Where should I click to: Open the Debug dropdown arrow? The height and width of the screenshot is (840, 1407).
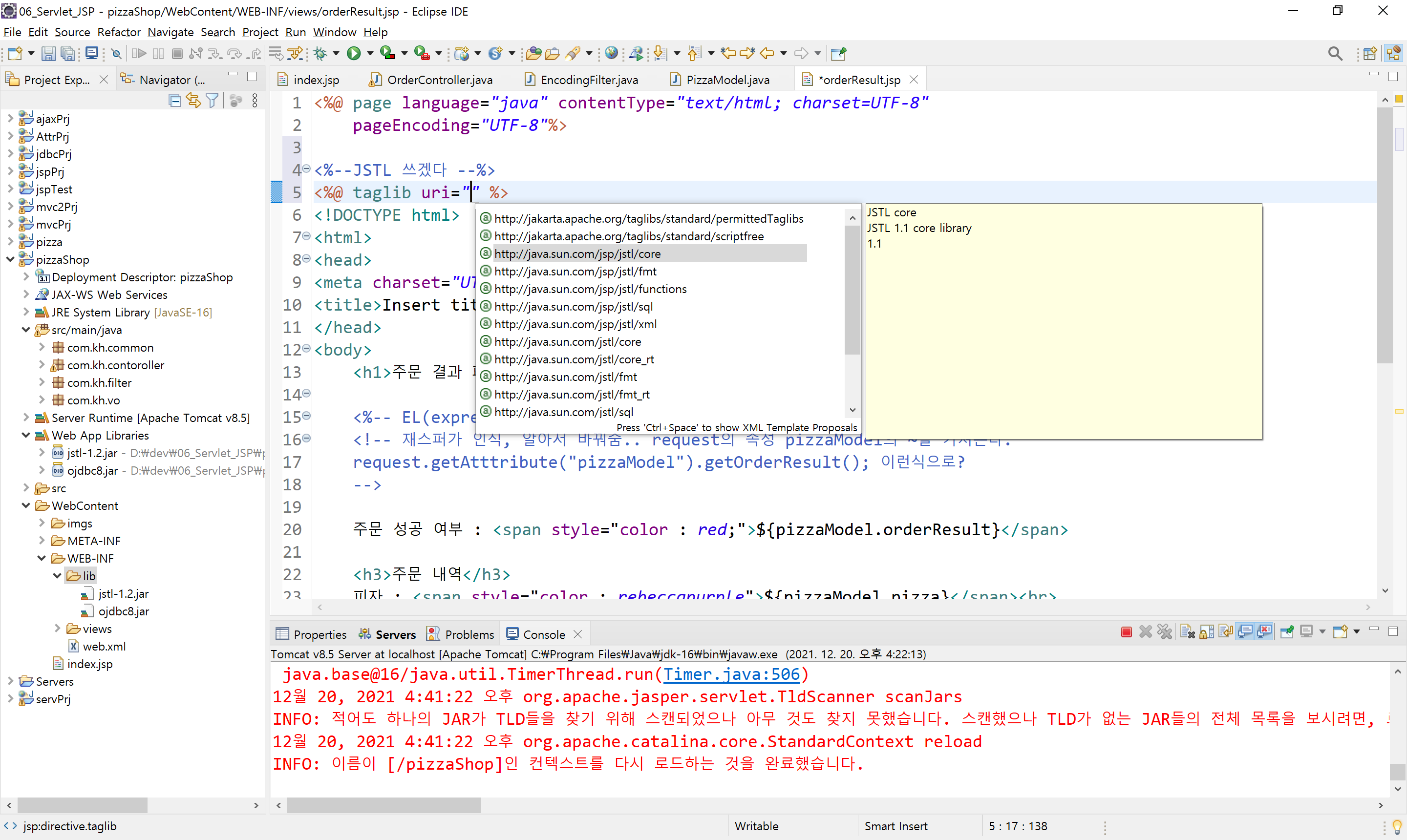336,53
